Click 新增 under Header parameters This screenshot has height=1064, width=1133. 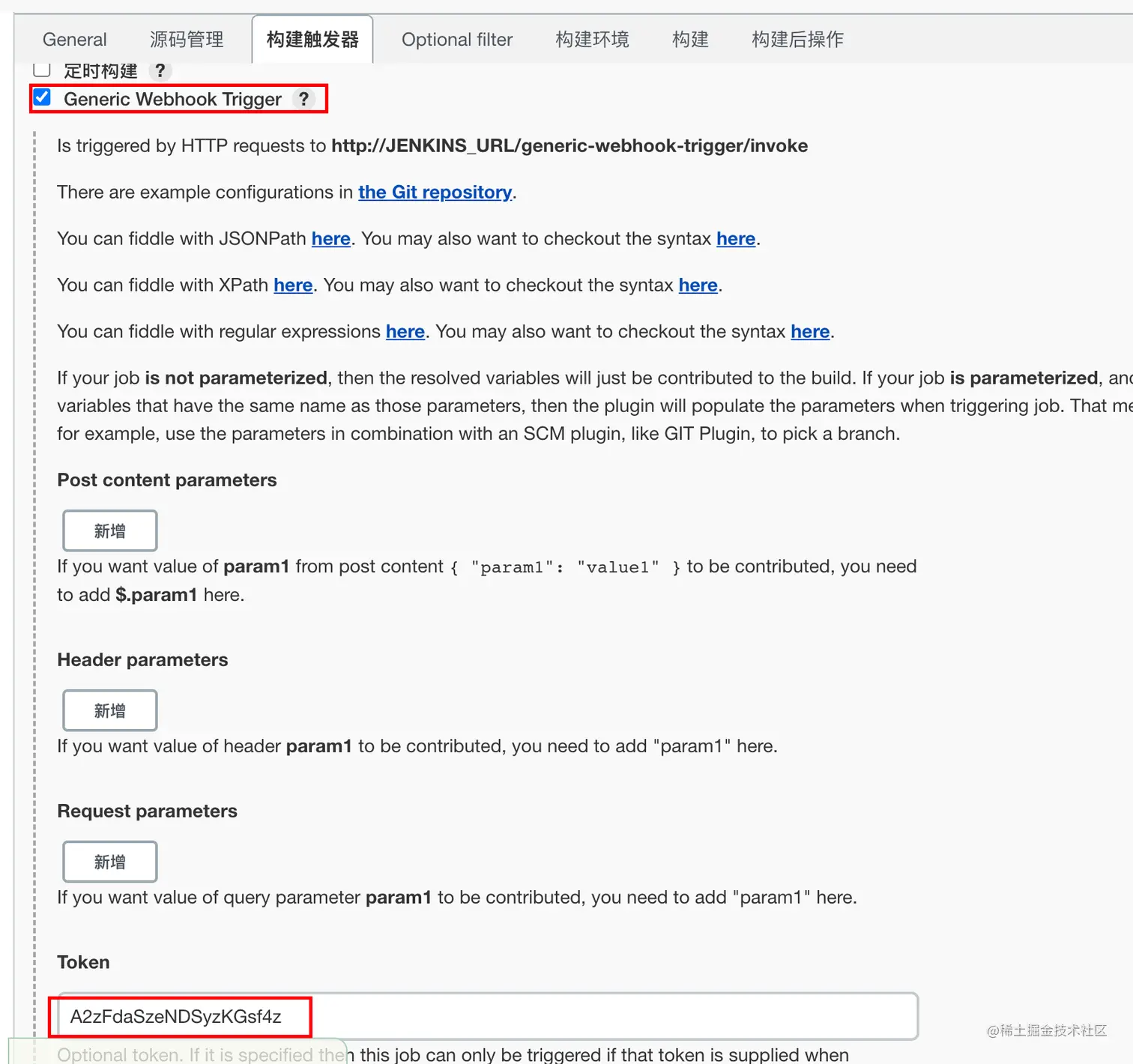pos(110,710)
